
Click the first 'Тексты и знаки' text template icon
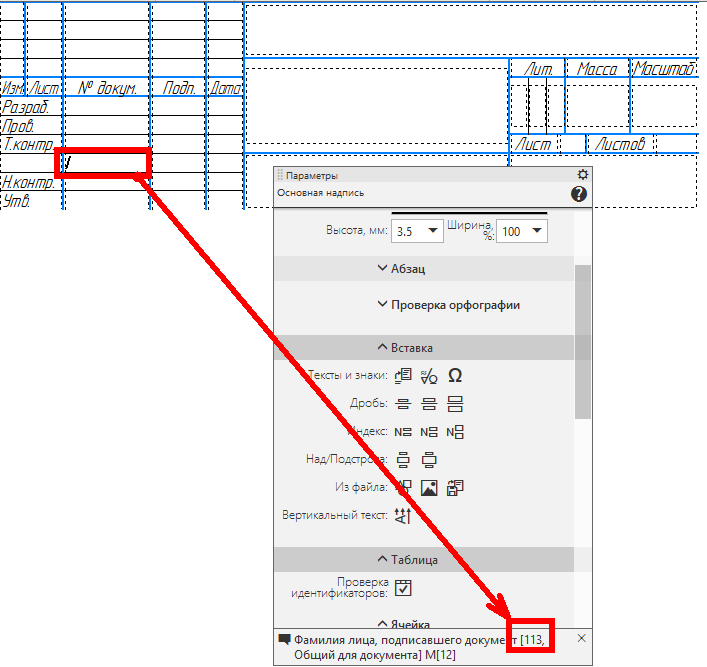(403, 376)
